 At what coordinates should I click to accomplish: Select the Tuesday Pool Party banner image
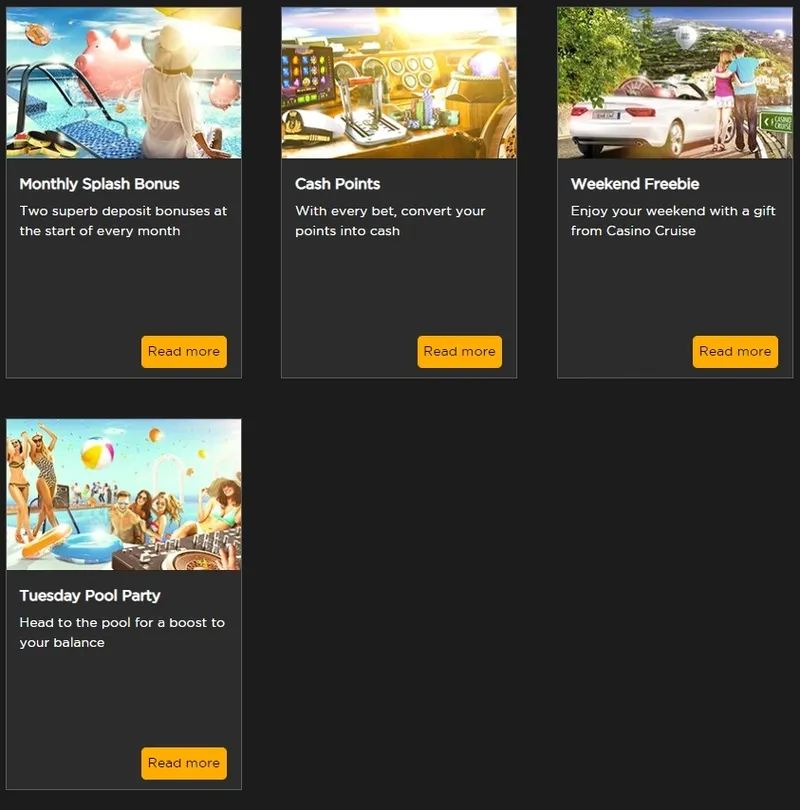point(123,494)
